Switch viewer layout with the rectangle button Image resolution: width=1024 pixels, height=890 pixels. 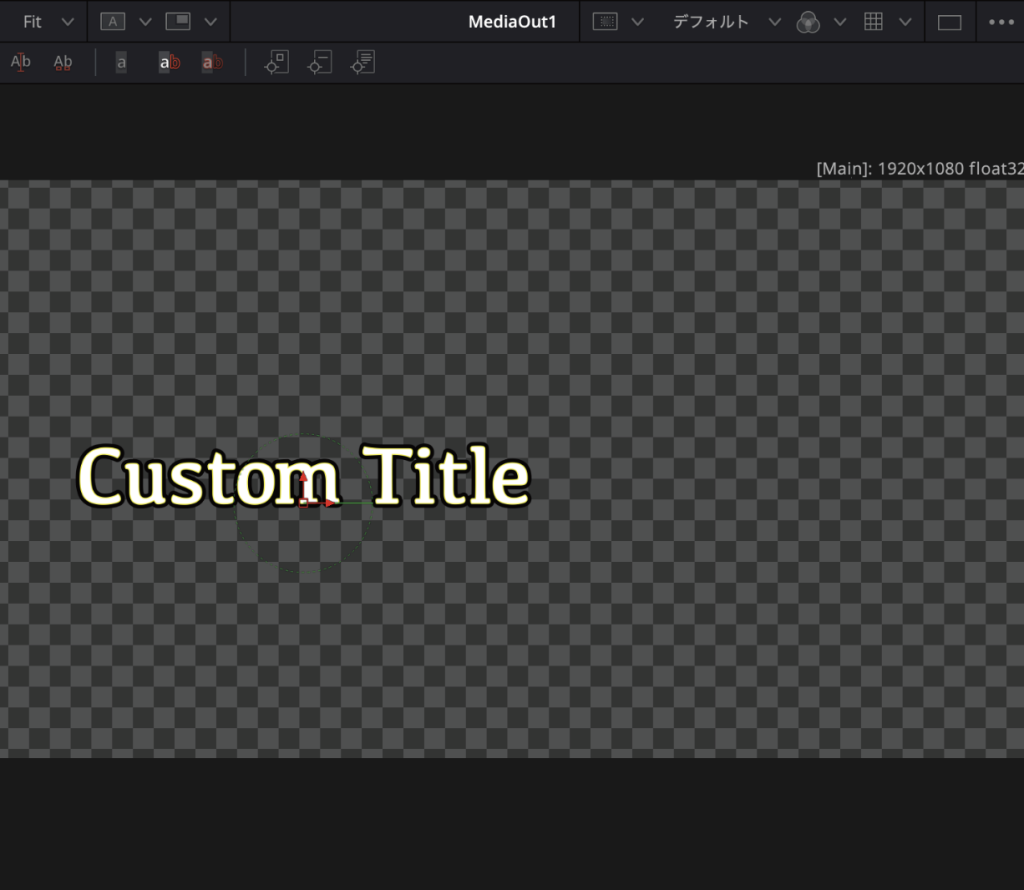(949, 22)
